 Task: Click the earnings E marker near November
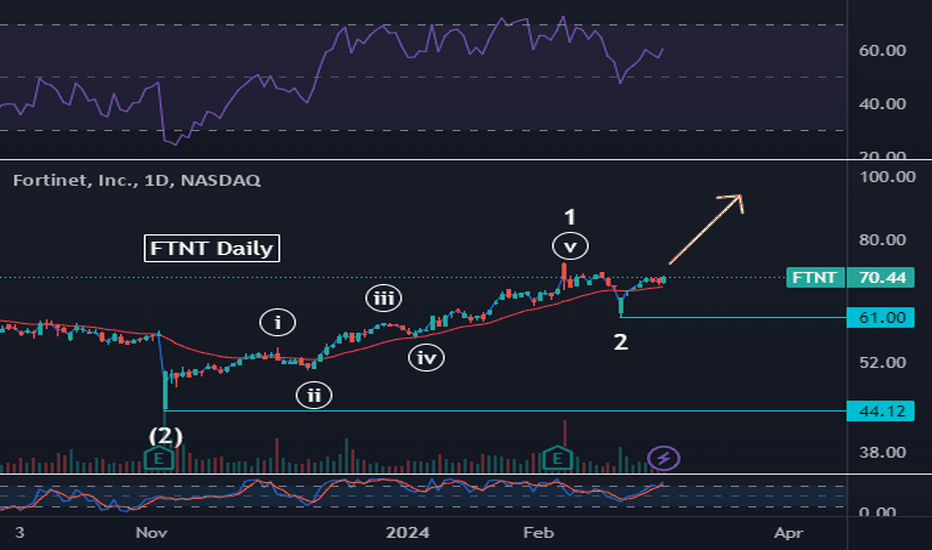159,458
